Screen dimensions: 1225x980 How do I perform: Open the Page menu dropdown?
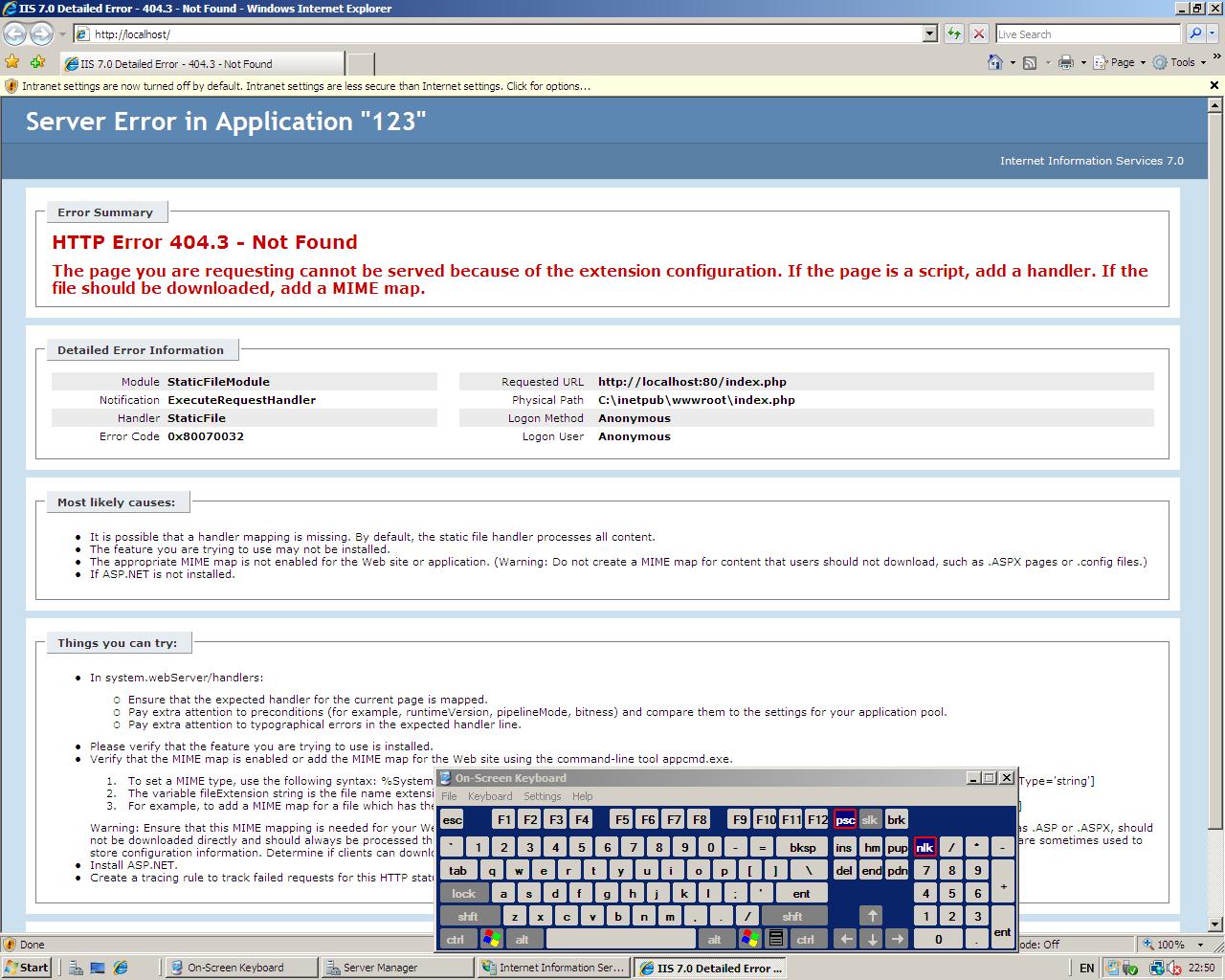(1119, 62)
